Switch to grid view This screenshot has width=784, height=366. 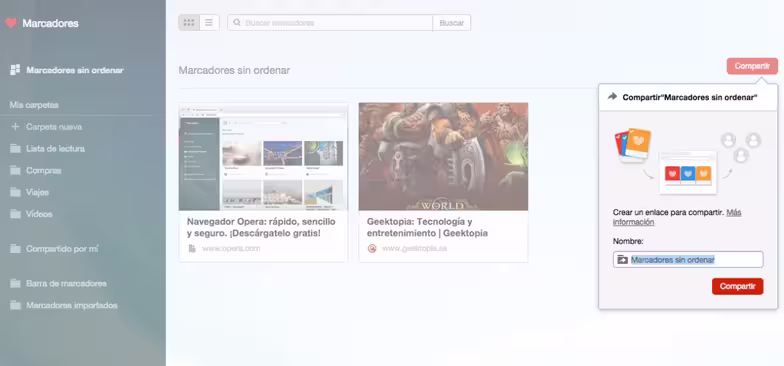pos(189,22)
